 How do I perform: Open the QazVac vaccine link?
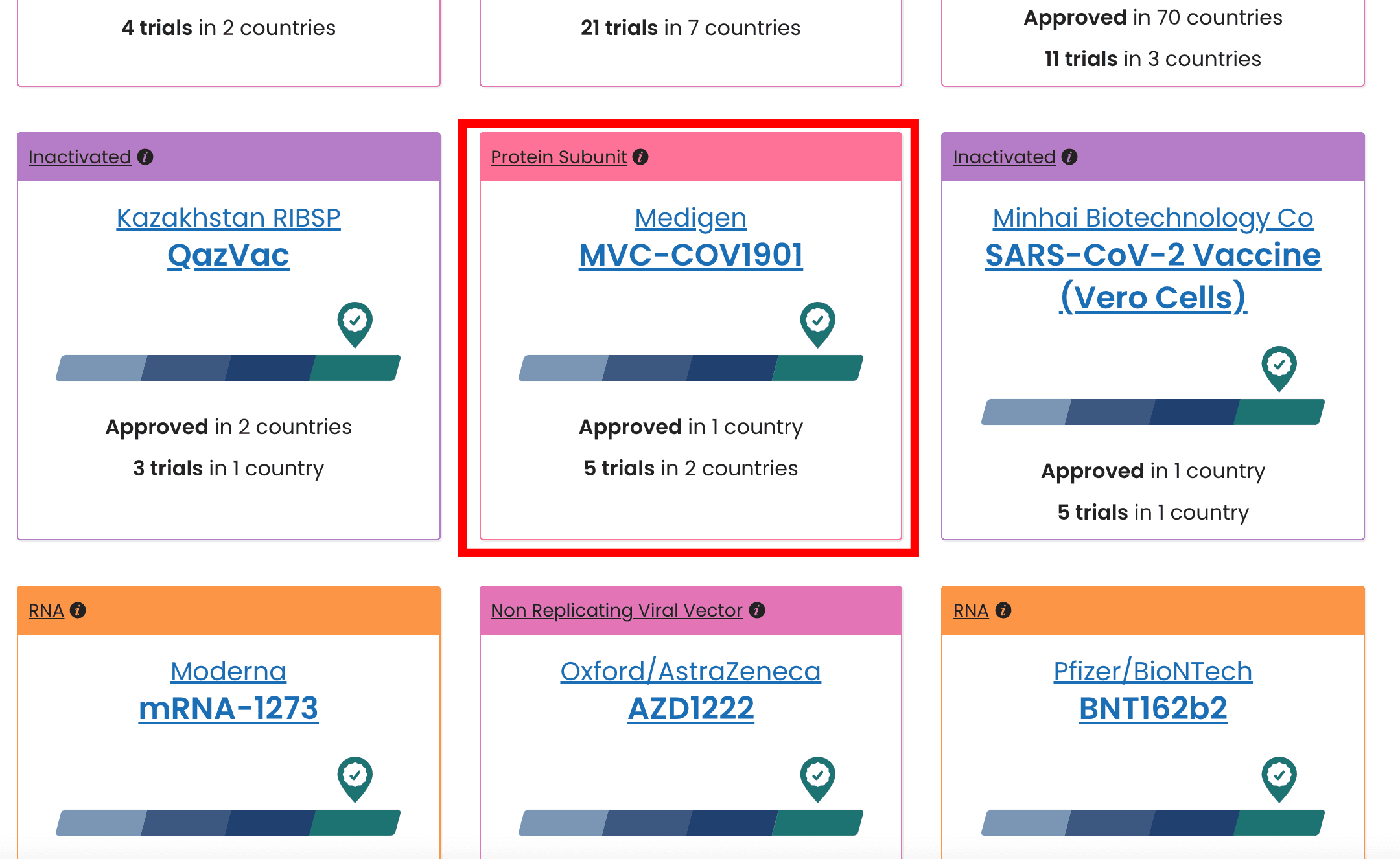[x=228, y=255]
